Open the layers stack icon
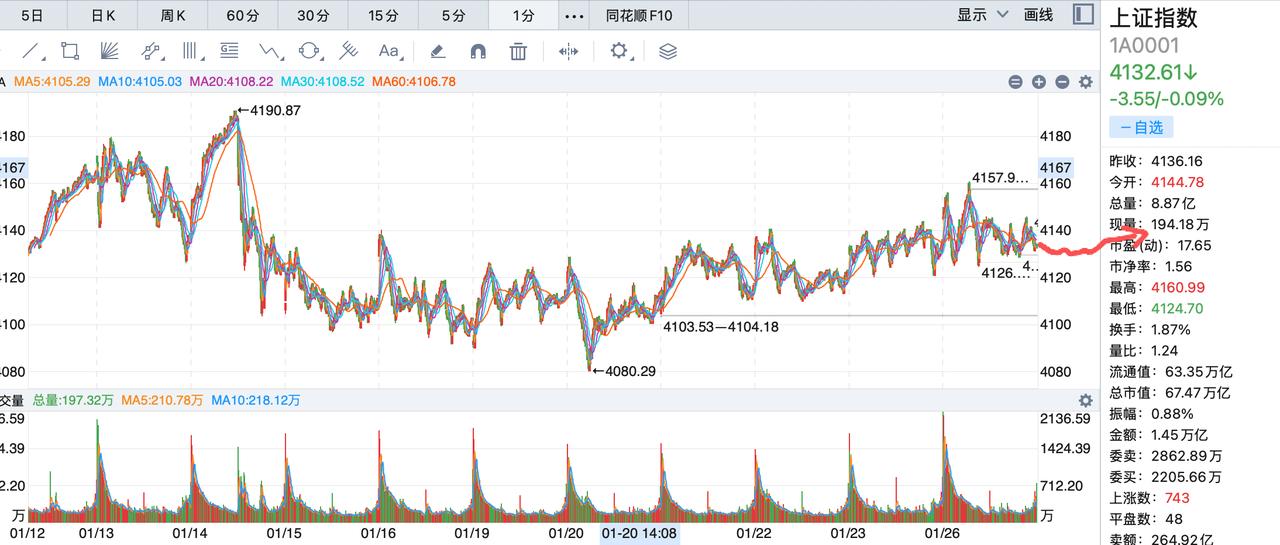 tap(668, 50)
